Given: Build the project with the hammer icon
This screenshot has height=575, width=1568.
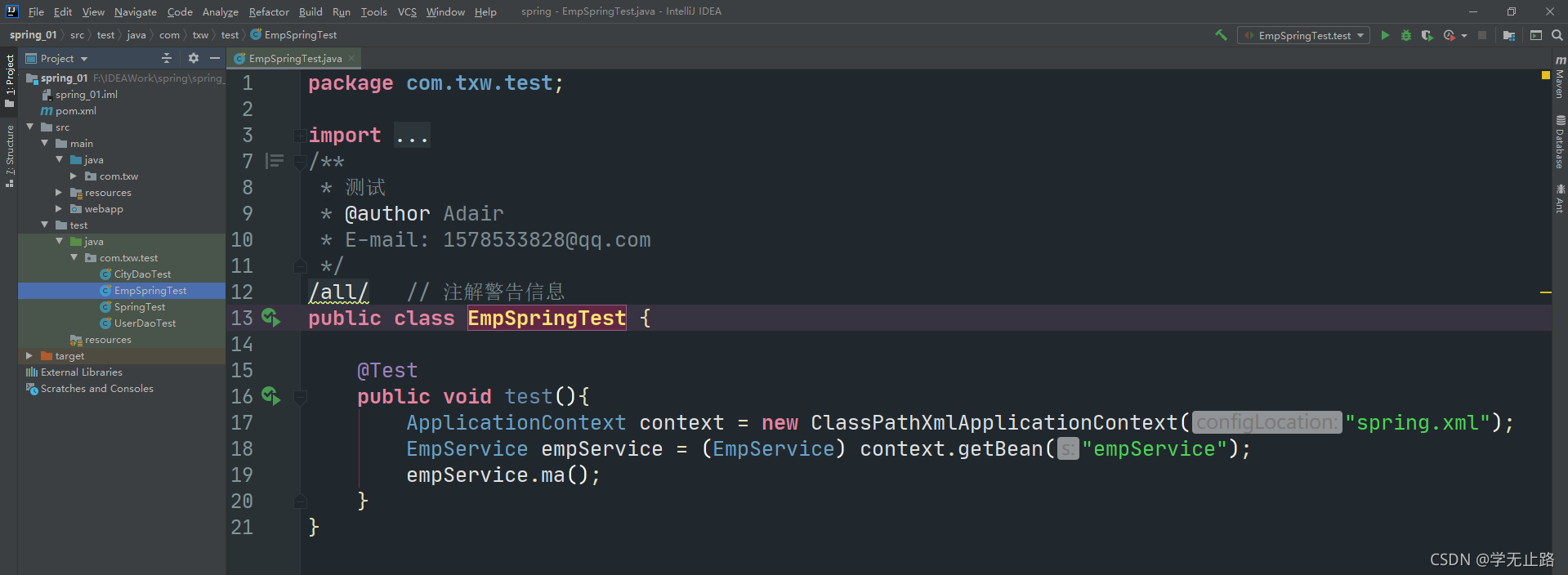Looking at the screenshot, I should tap(1221, 35).
